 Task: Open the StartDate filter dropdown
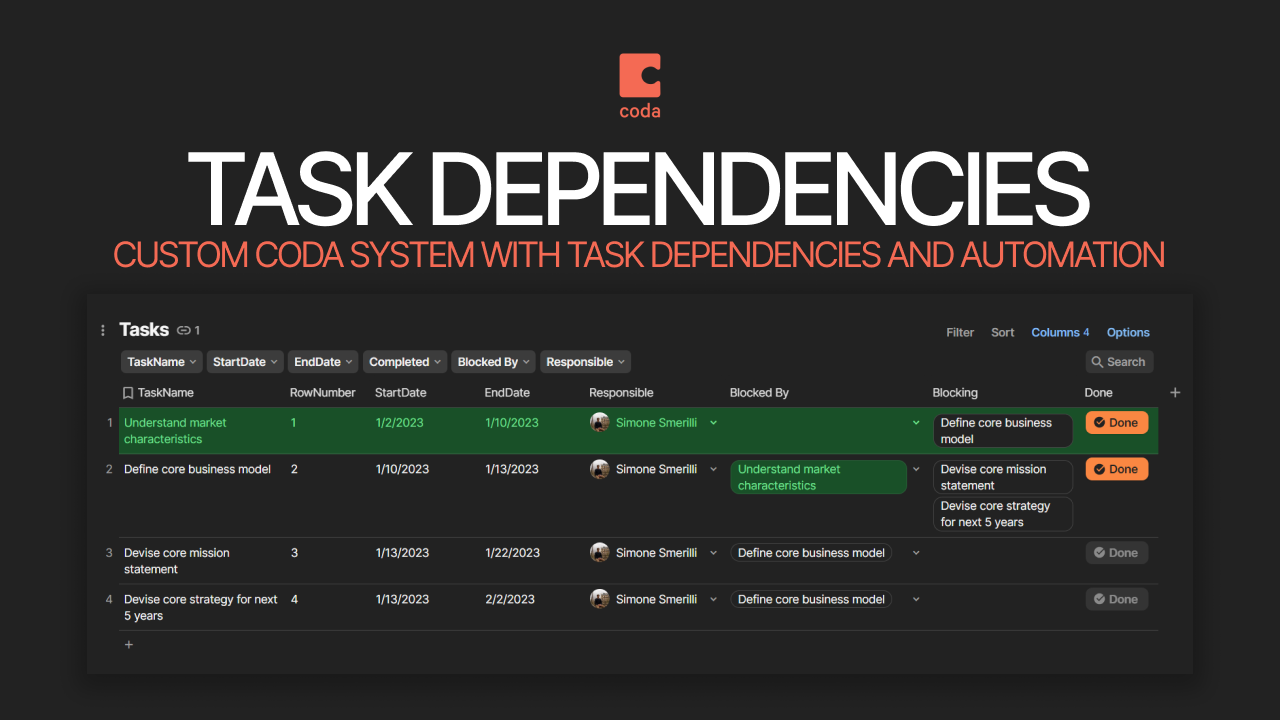point(246,362)
